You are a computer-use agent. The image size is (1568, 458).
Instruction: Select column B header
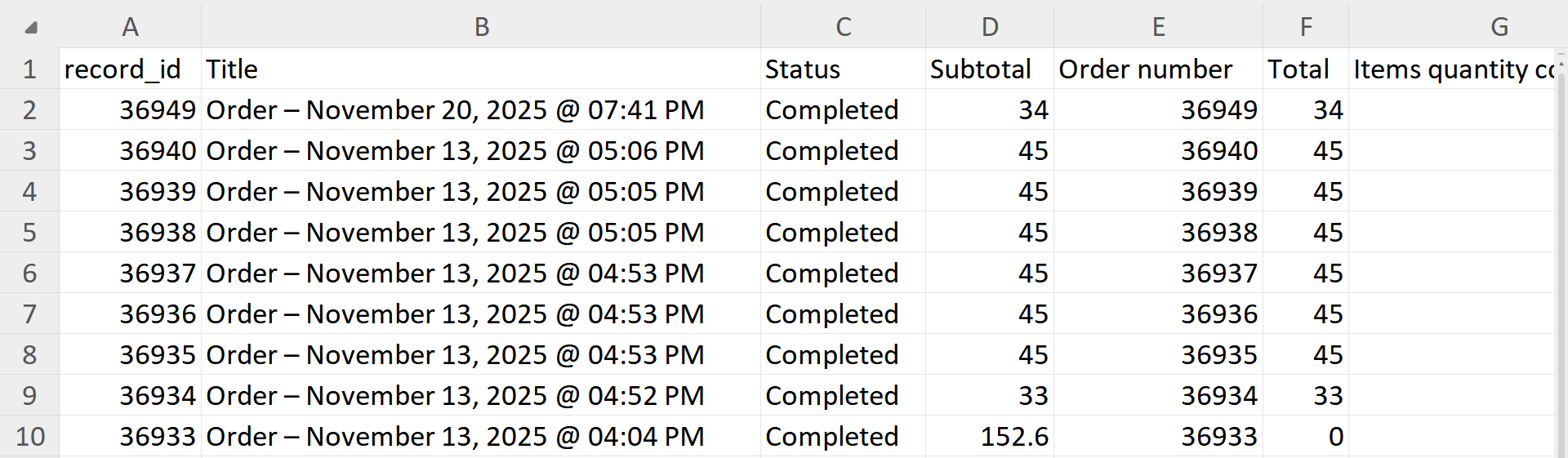tap(481, 27)
